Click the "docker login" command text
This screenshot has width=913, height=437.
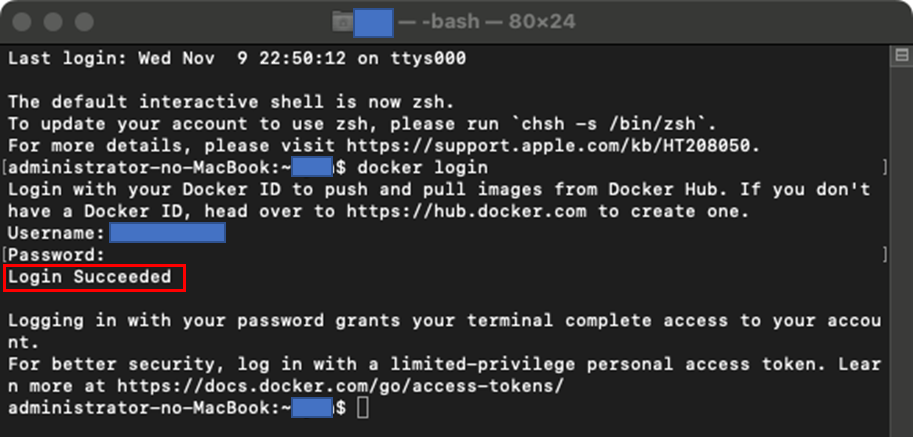pyautogui.click(x=422, y=167)
